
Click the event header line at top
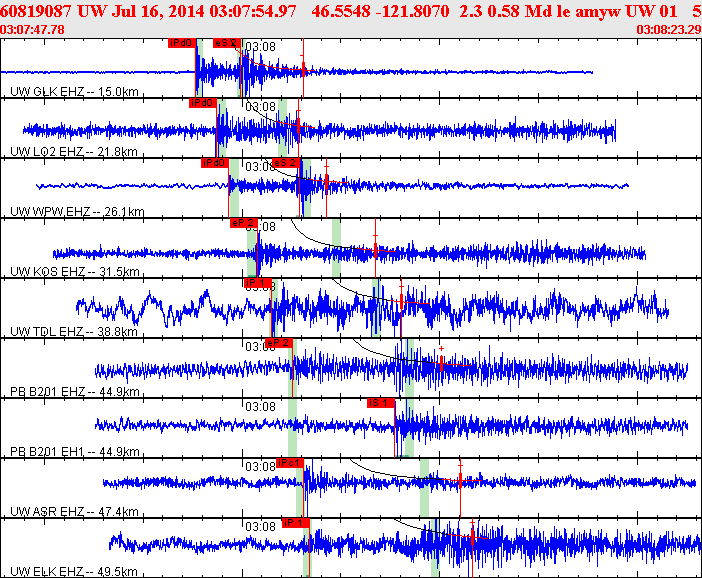351,11
